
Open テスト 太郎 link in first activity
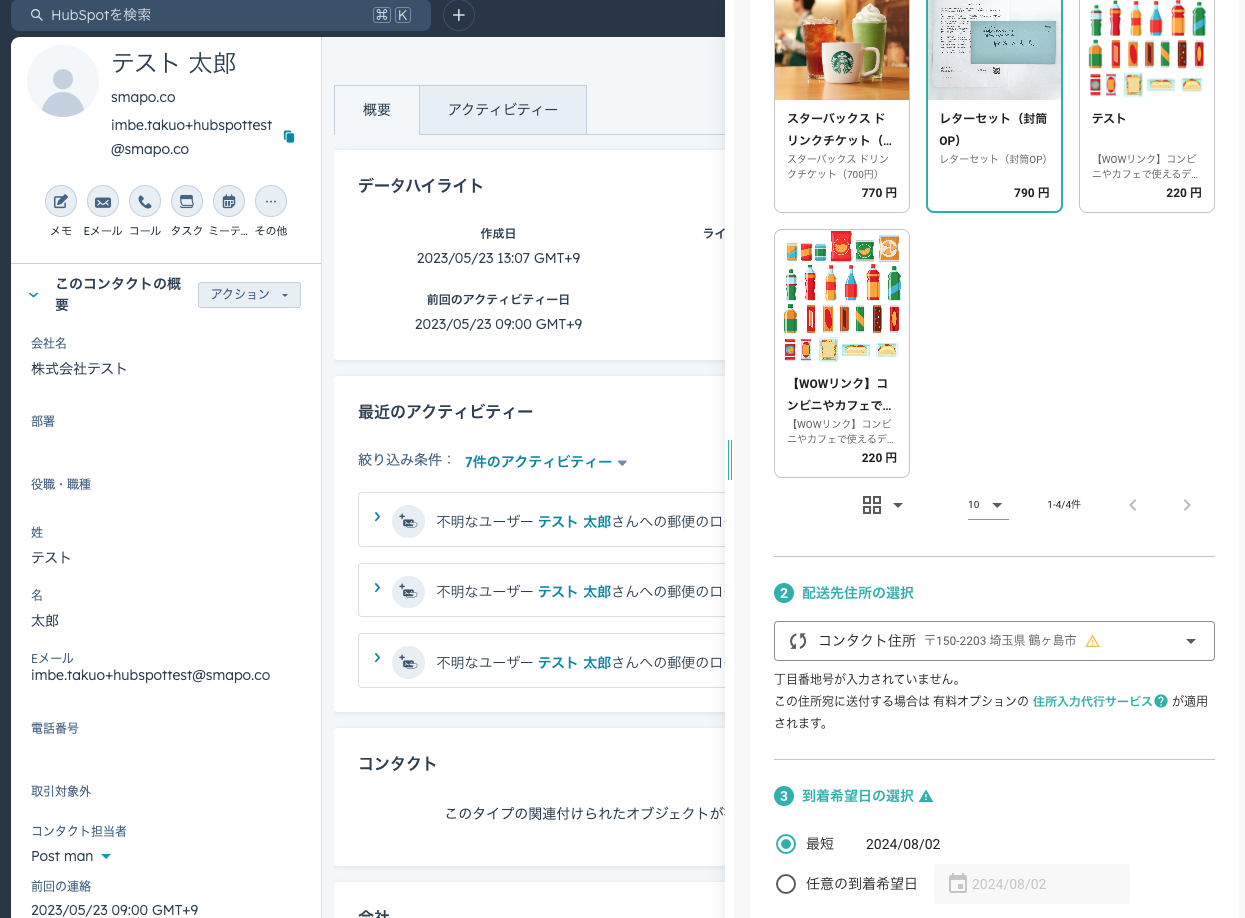574,521
